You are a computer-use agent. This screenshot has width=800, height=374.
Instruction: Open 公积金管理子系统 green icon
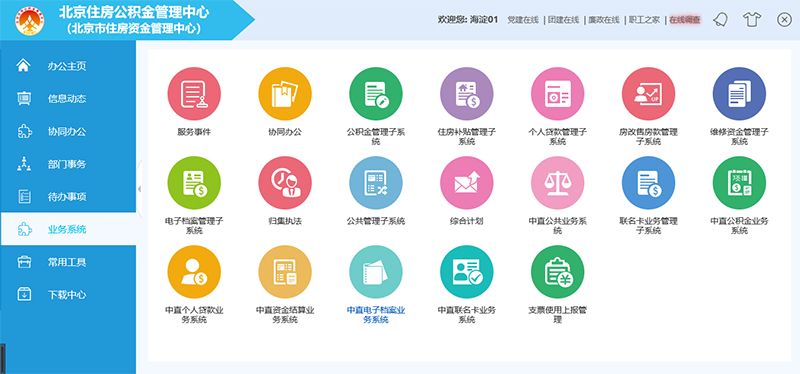376,94
